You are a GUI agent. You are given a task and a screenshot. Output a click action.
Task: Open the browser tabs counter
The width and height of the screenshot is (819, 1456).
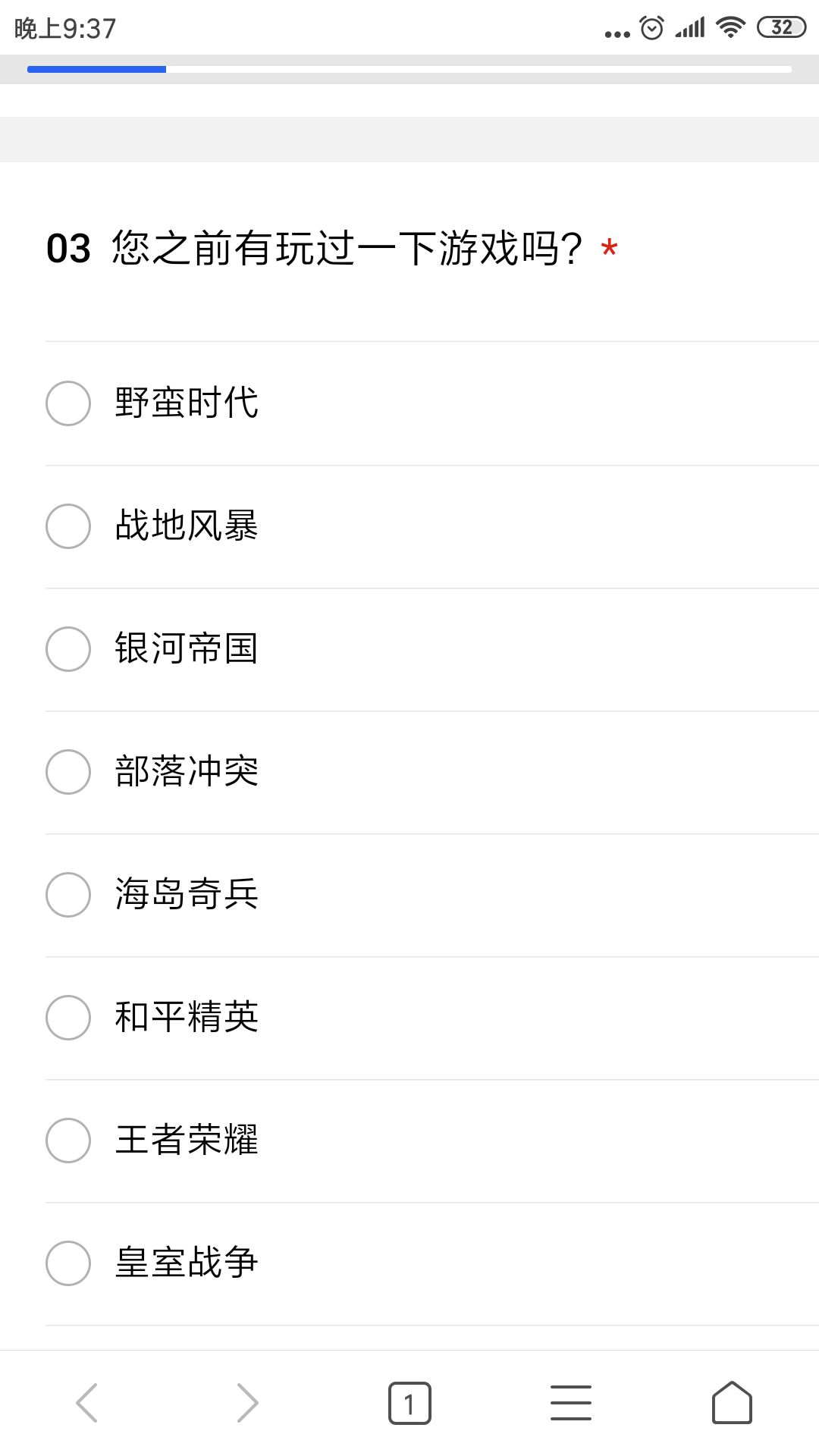pyautogui.click(x=409, y=1403)
